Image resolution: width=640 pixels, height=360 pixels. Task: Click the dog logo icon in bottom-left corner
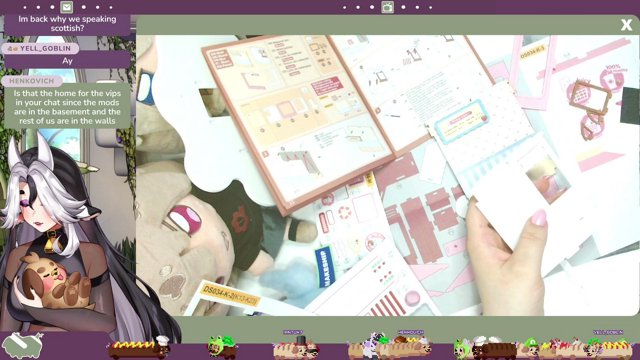(x=22, y=345)
